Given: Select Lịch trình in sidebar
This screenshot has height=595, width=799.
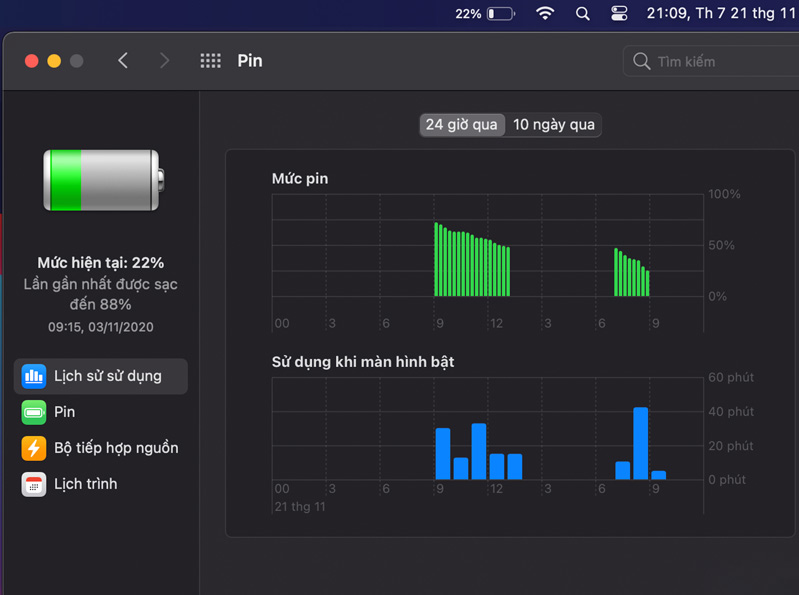Looking at the screenshot, I should [x=86, y=484].
